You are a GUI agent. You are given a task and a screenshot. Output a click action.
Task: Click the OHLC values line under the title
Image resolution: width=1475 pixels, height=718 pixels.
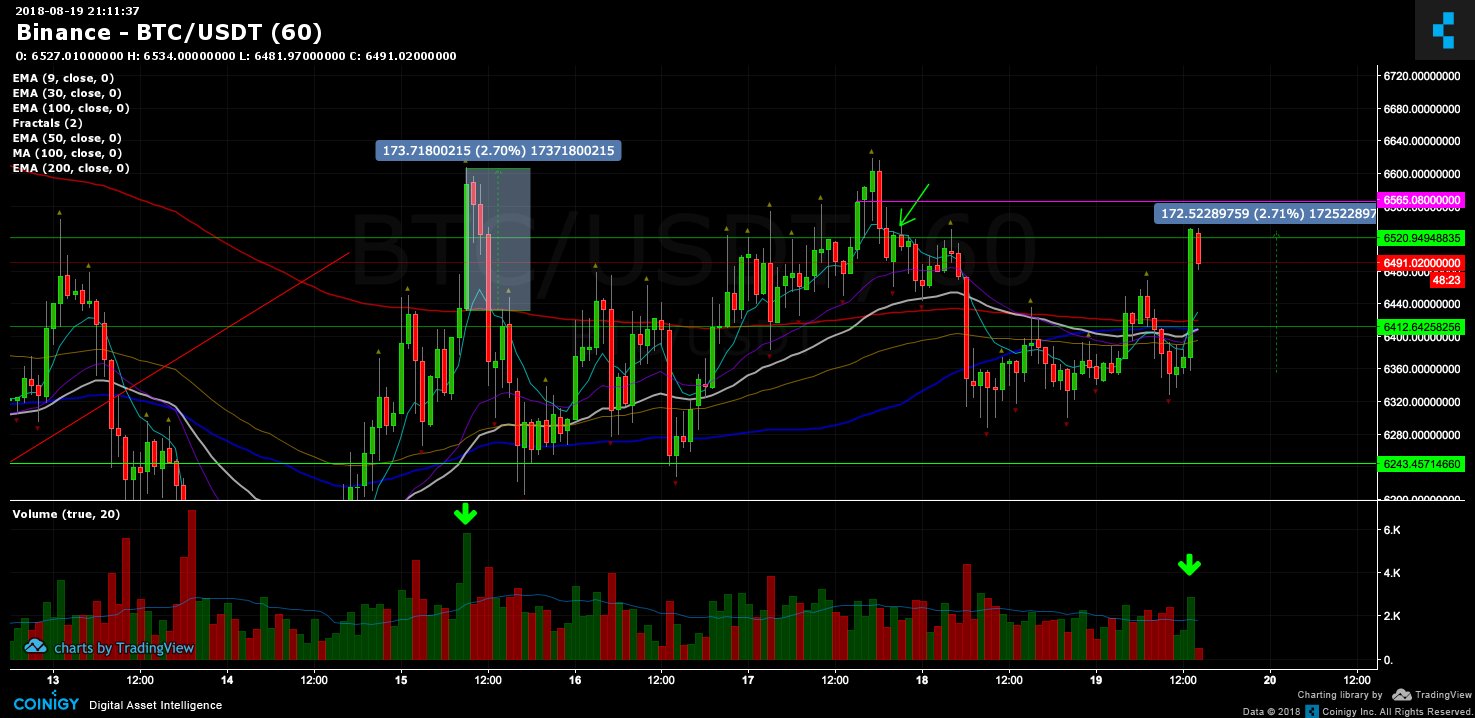(x=237, y=56)
